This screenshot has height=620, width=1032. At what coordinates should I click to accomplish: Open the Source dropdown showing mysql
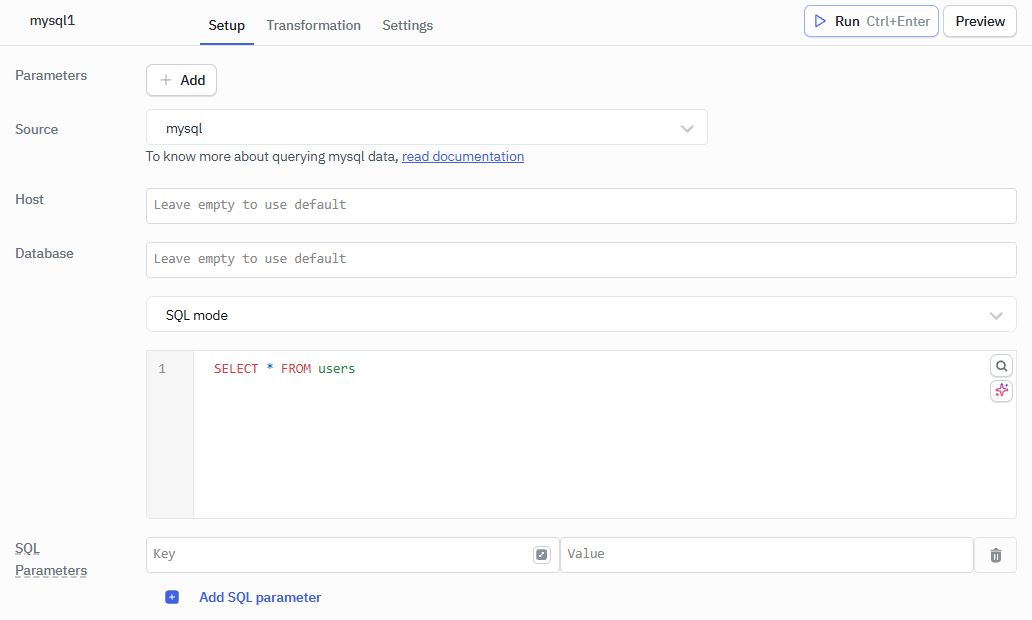427,128
